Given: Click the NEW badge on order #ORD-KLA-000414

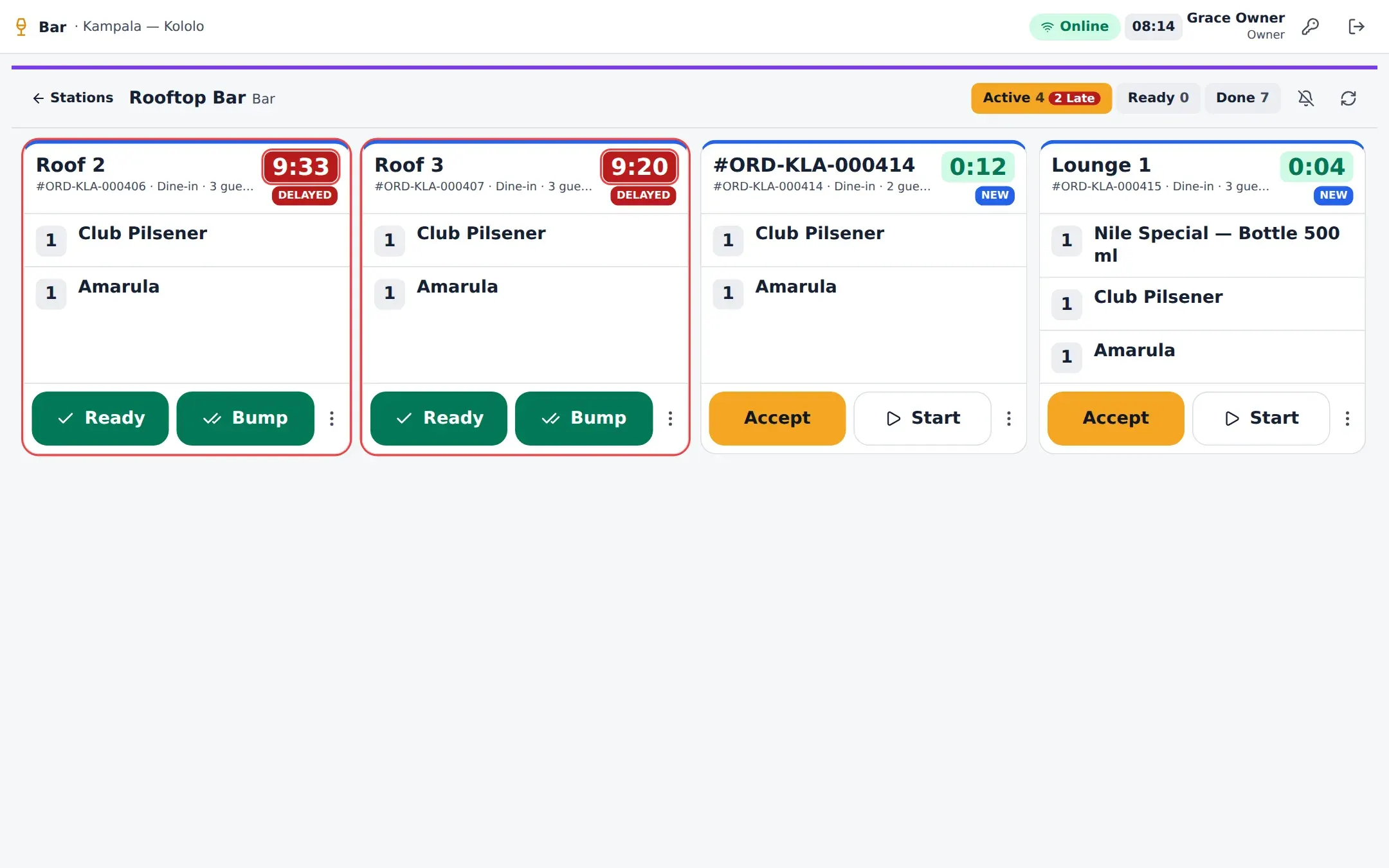Looking at the screenshot, I should coord(995,195).
